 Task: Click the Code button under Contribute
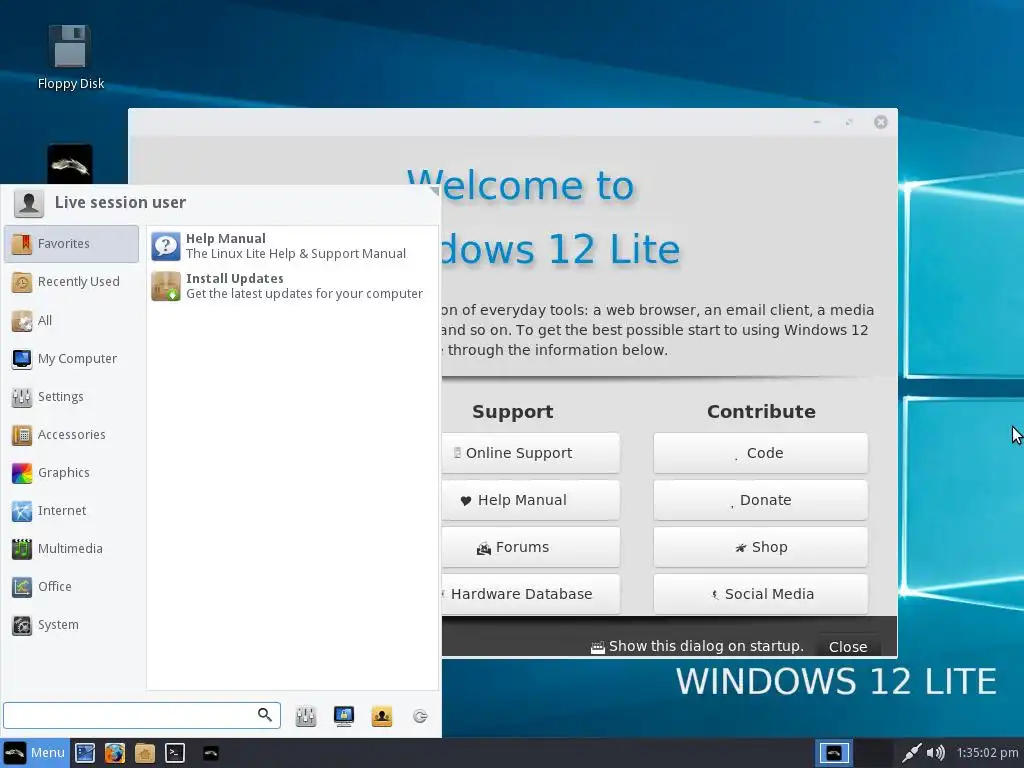pos(761,453)
